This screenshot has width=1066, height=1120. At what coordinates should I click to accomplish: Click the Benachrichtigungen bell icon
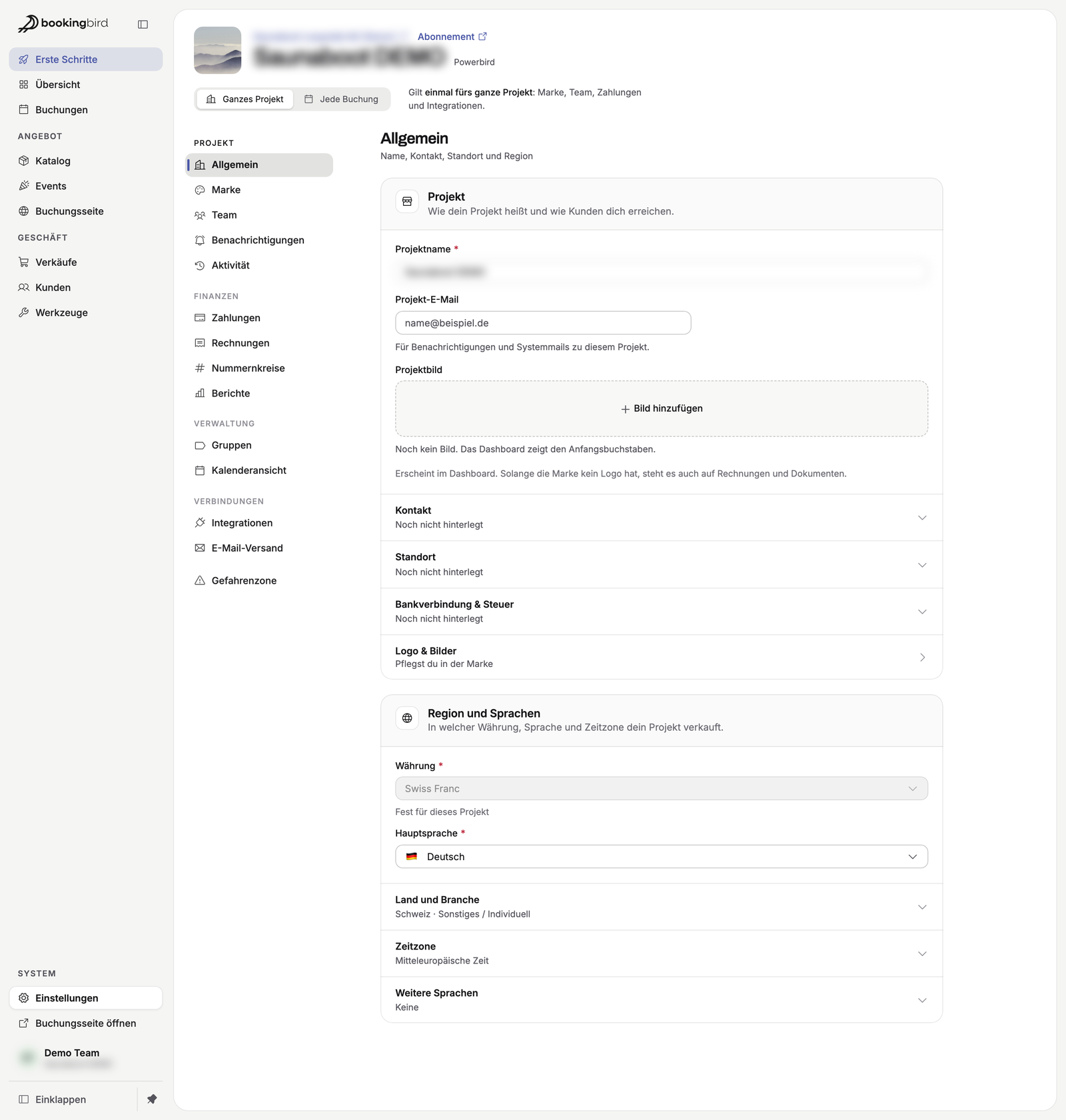click(200, 240)
